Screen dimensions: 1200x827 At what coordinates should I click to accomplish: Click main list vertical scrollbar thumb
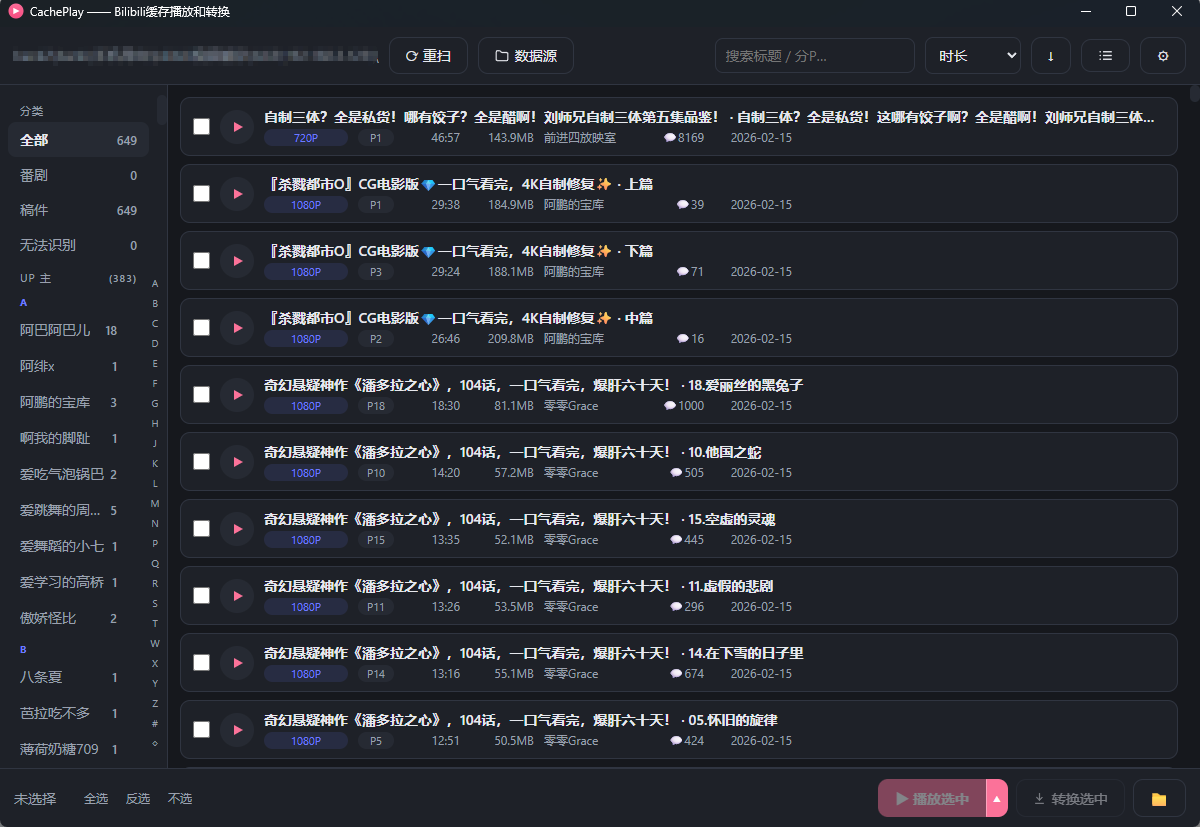[x=1195, y=95]
